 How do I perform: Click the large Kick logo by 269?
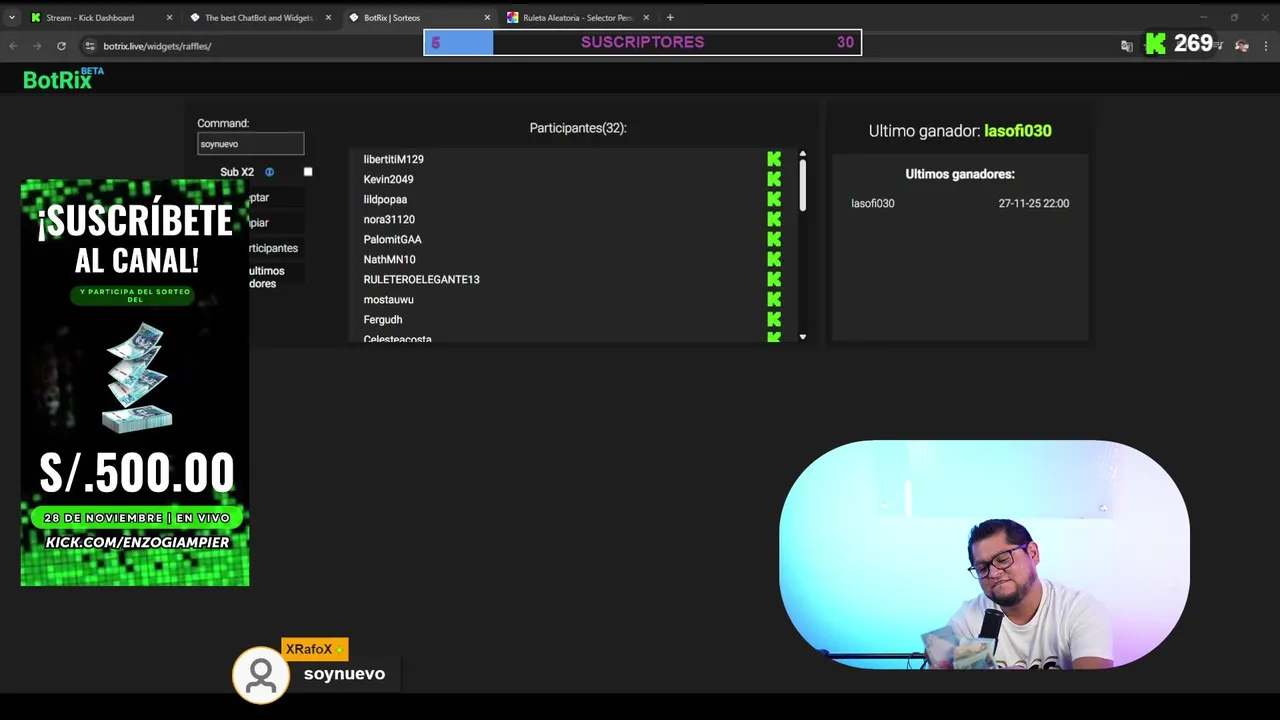pyautogui.click(x=1156, y=43)
